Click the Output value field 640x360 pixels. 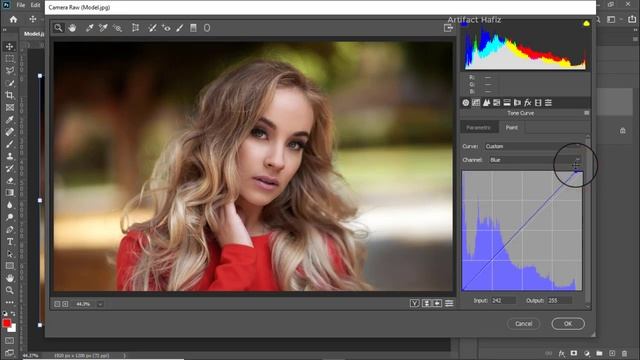click(559, 300)
